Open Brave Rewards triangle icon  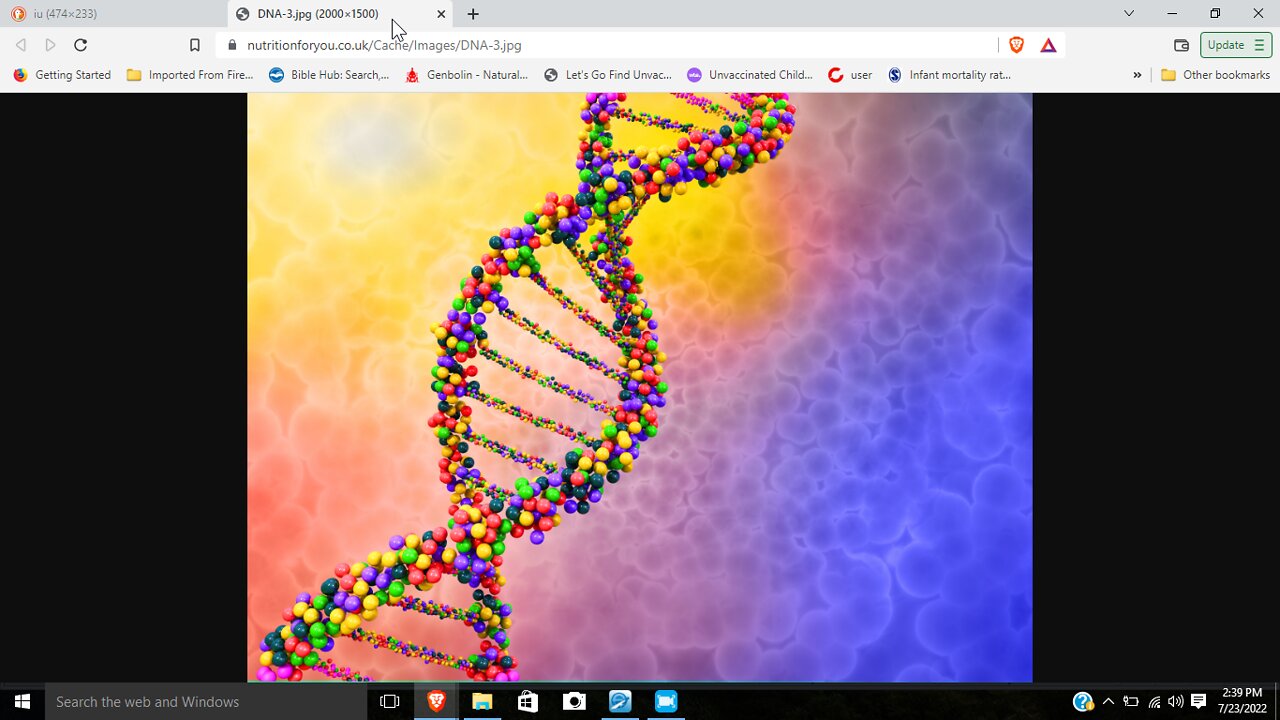(1048, 45)
